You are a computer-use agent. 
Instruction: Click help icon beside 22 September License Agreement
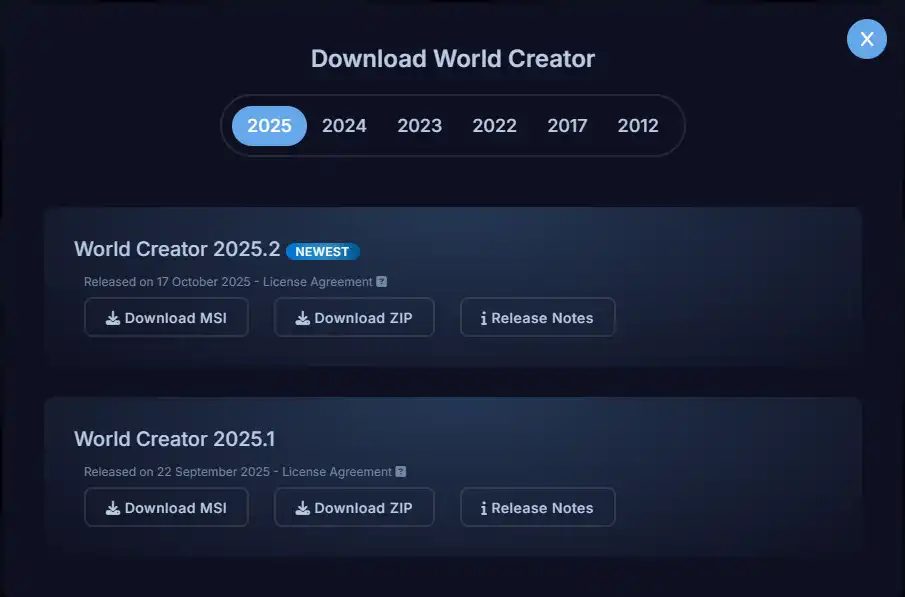(x=401, y=472)
